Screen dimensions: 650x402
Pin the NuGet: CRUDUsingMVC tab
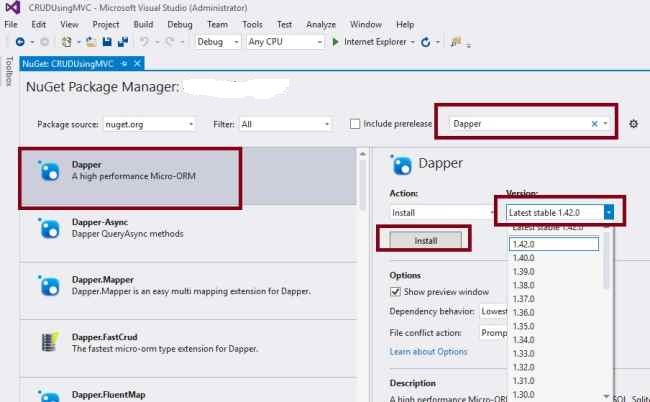tap(124, 63)
